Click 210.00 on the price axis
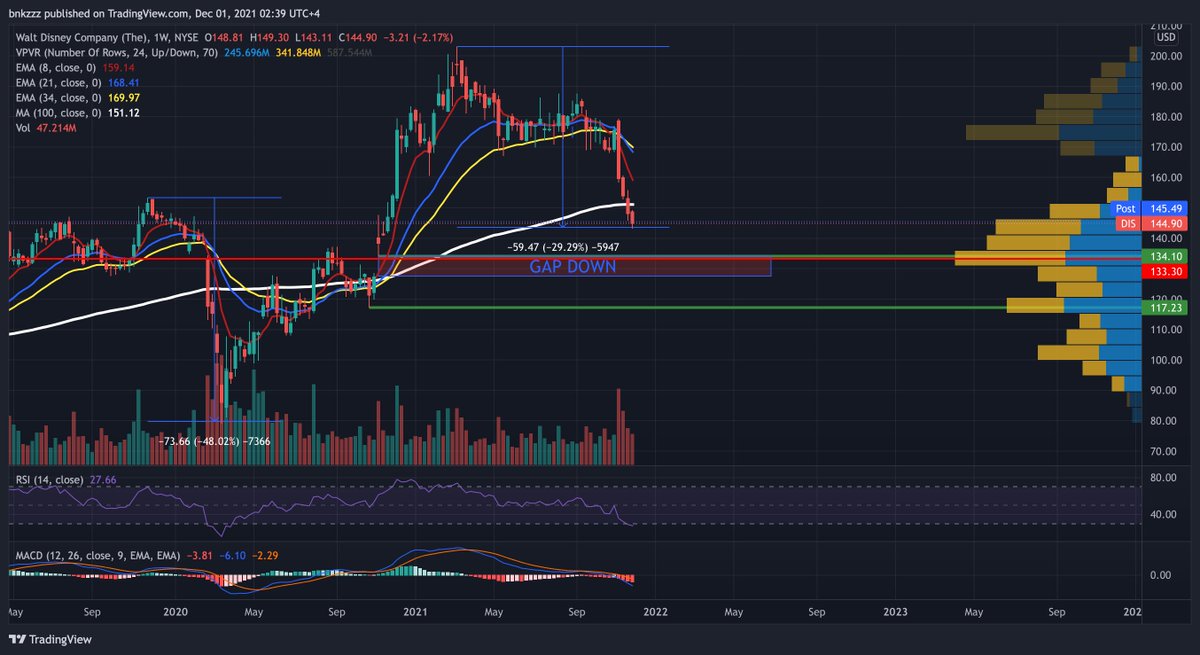This screenshot has height=655, width=1200. pos(1166,26)
